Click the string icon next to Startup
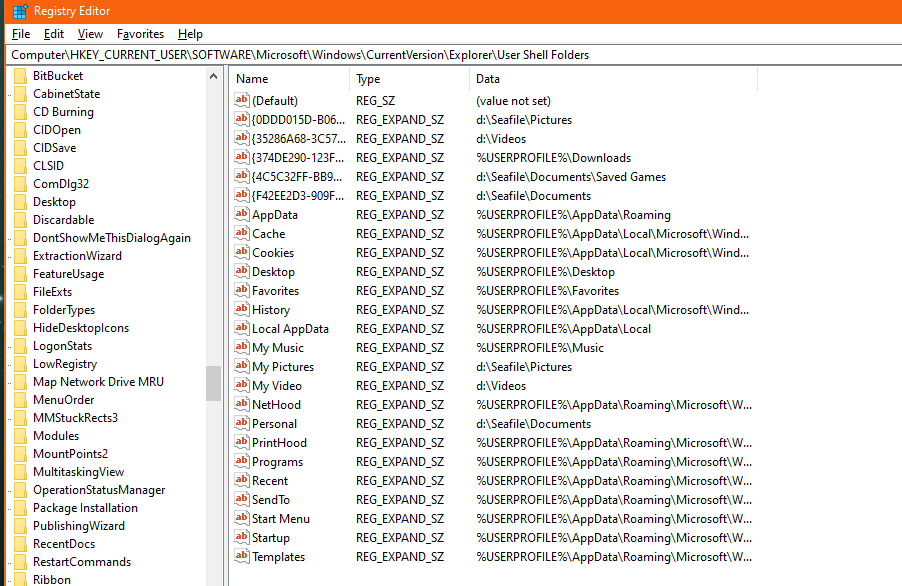This screenshot has width=902, height=586. pos(241,537)
